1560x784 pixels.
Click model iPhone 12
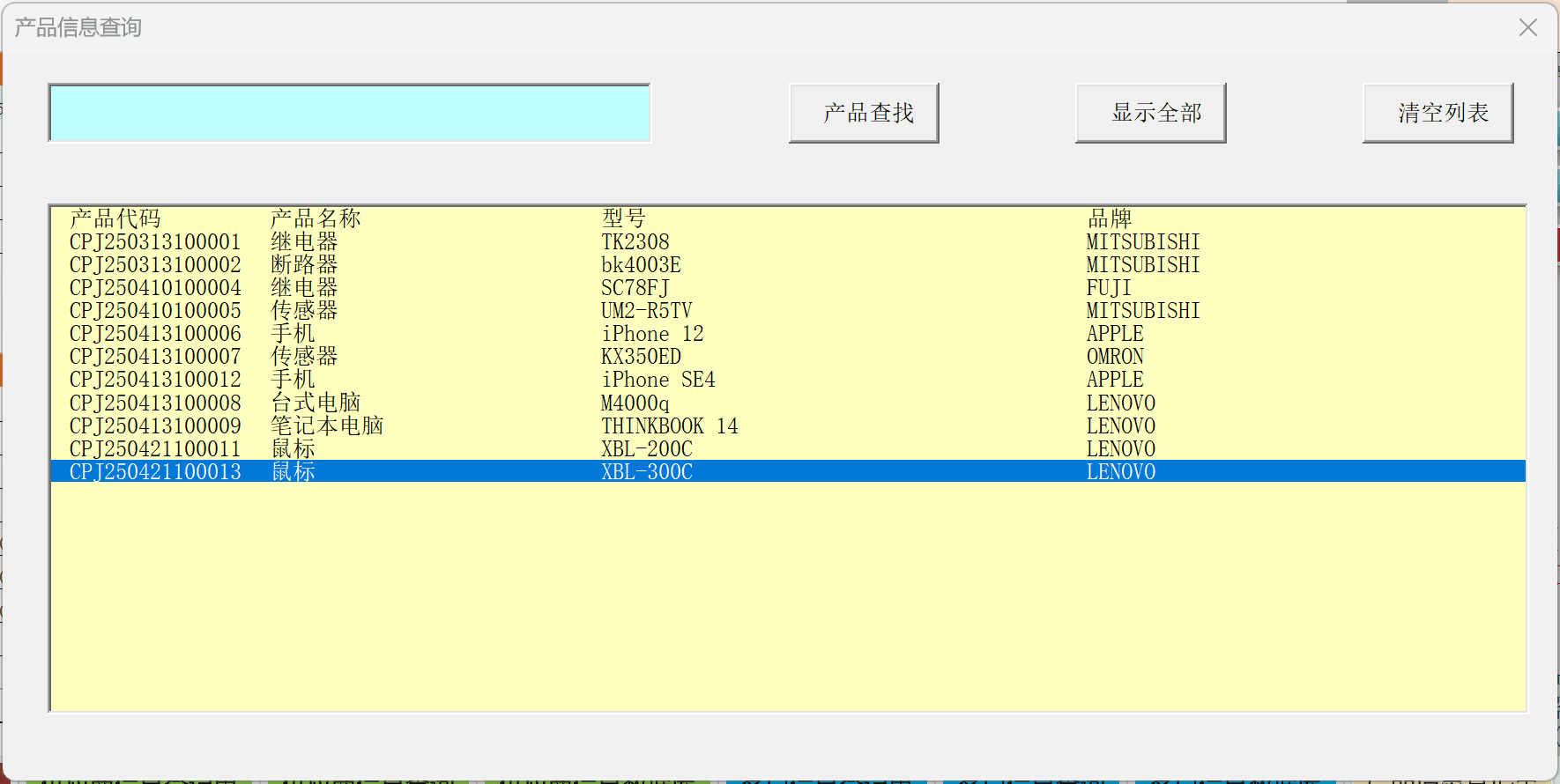pyautogui.click(x=653, y=334)
